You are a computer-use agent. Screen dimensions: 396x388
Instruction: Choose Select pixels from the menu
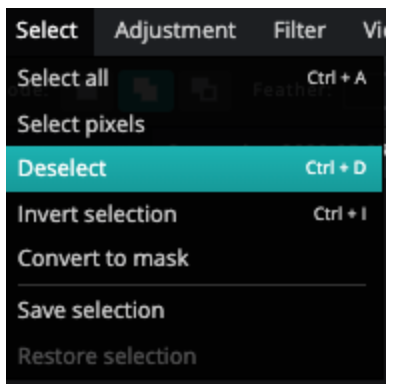(x=194, y=124)
